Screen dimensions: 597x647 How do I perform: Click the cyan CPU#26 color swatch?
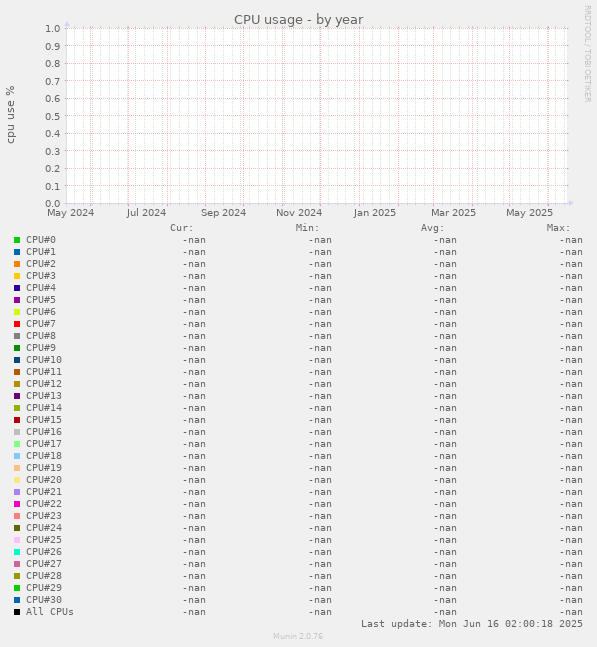17,552
